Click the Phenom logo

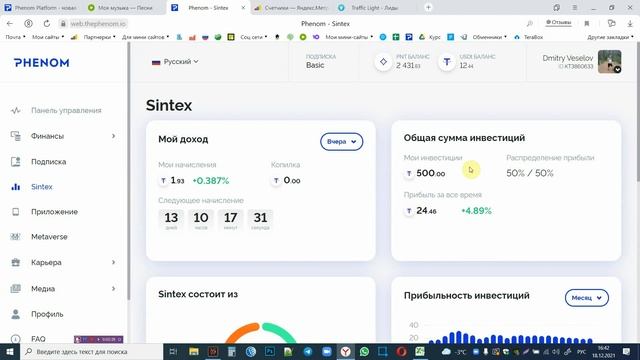[42, 62]
